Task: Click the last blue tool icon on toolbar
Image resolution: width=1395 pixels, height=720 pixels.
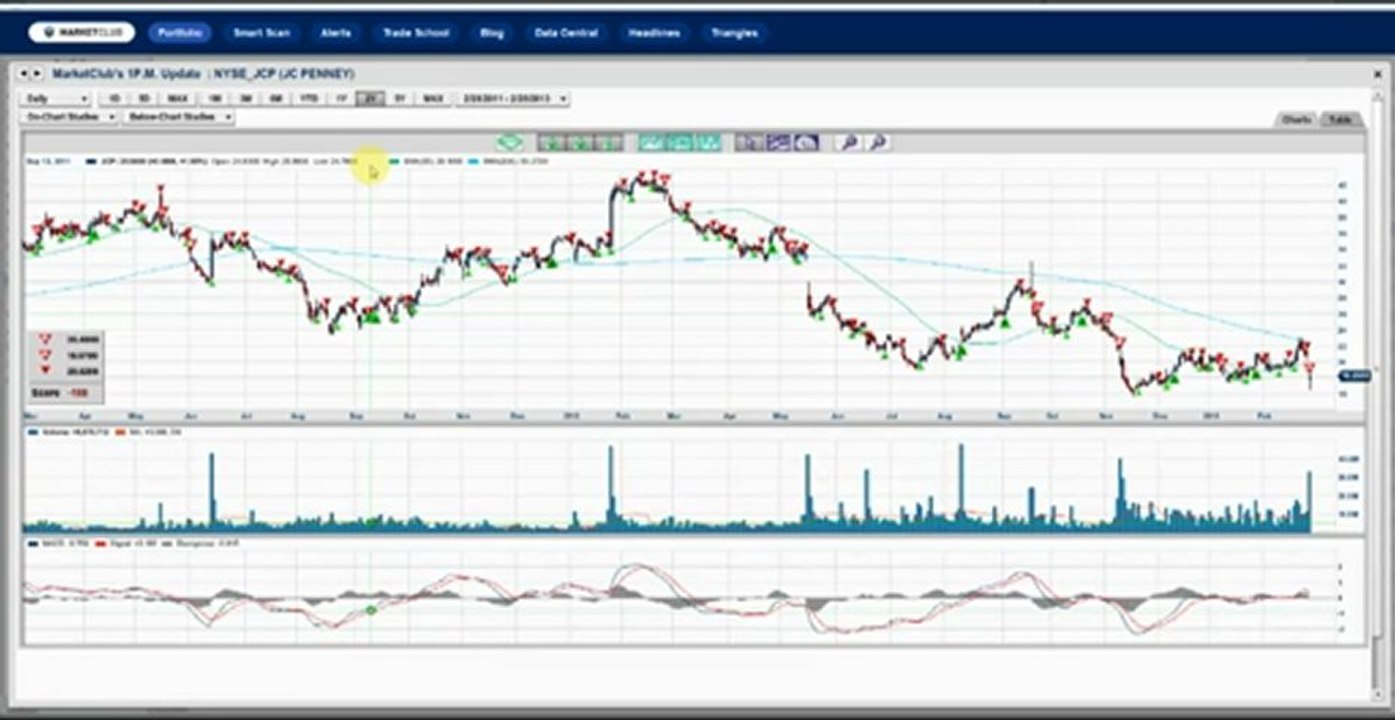Action: point(806,143)
